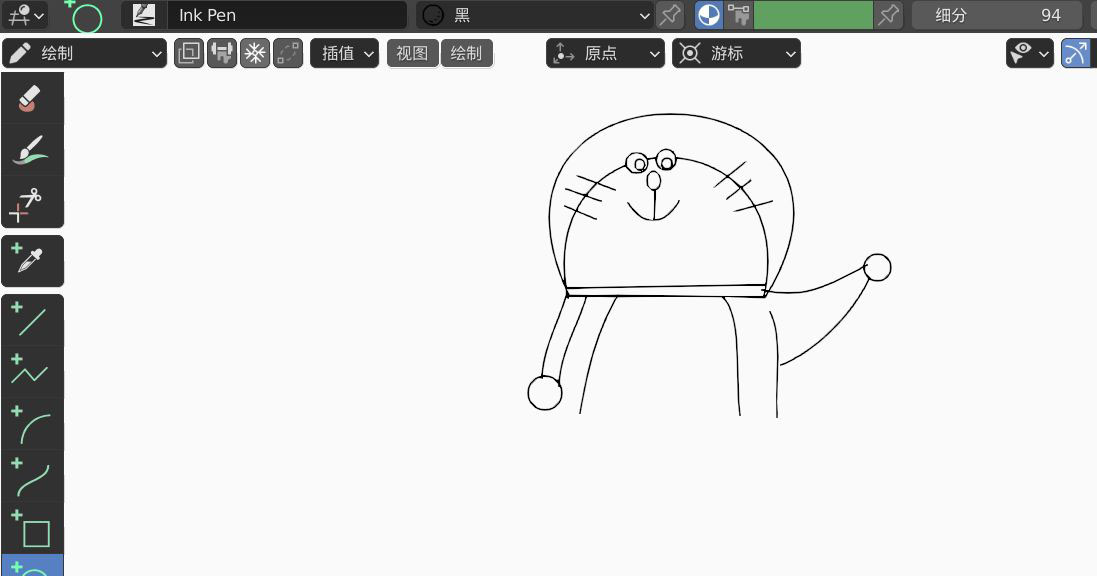1097x576 pixels.
Task: Toggle Draw on Back overlapping-squares icon
Action: coord(189,53)
